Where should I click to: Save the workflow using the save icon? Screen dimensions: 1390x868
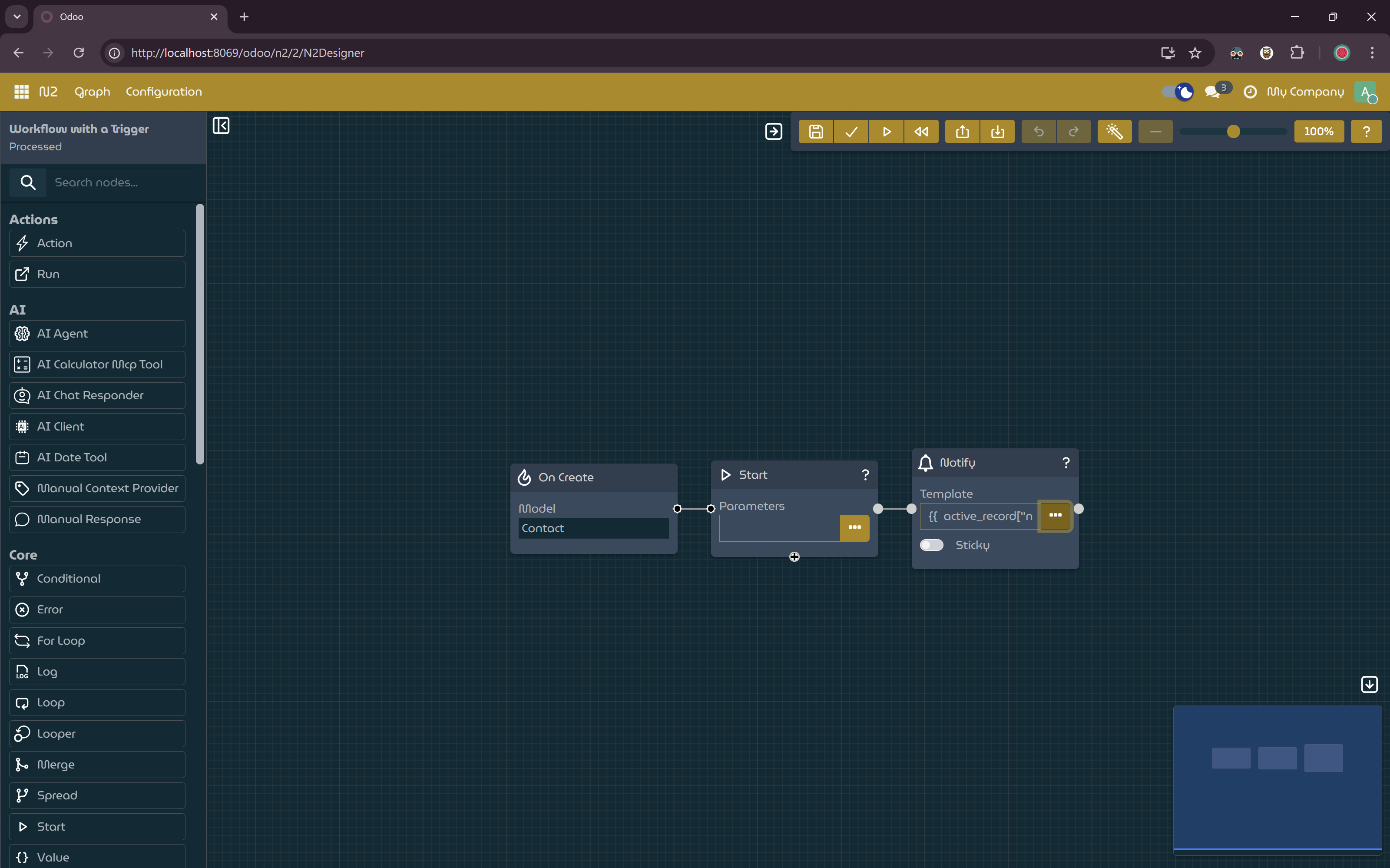[x=815, y=132]
